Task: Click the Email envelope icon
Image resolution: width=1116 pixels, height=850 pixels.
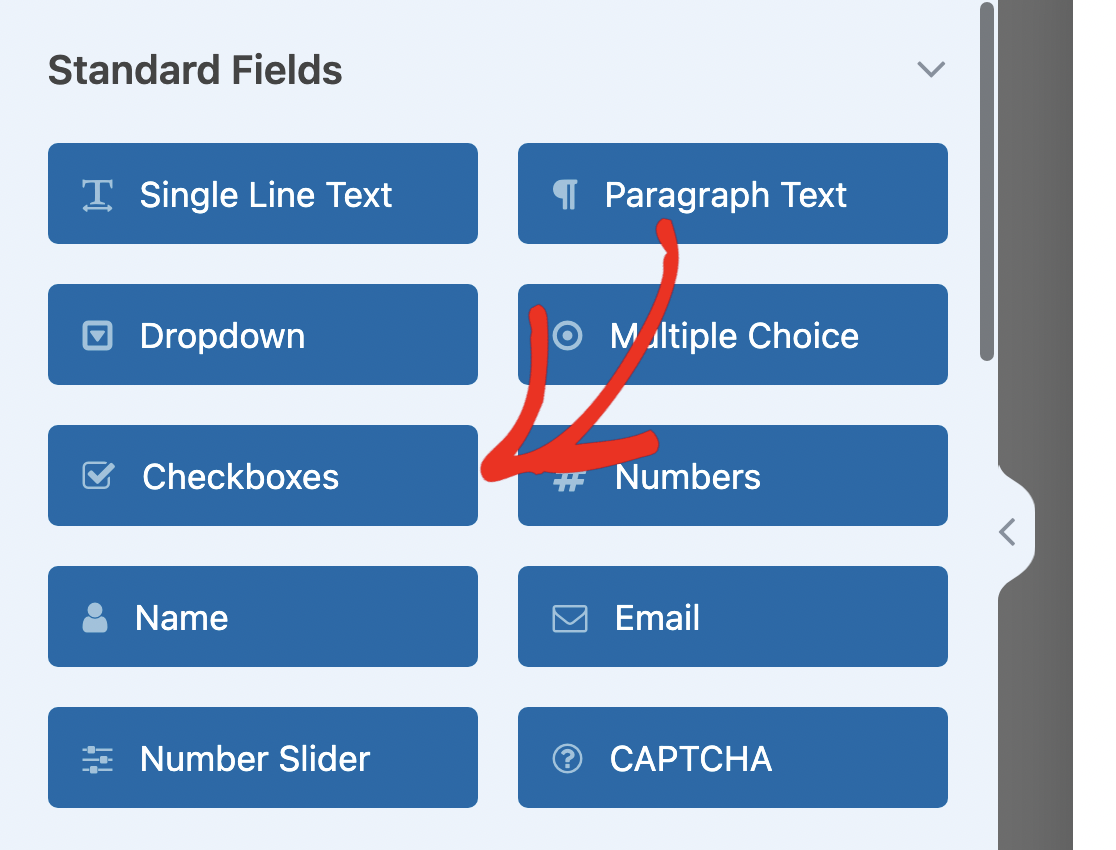Action: point(569,618)
